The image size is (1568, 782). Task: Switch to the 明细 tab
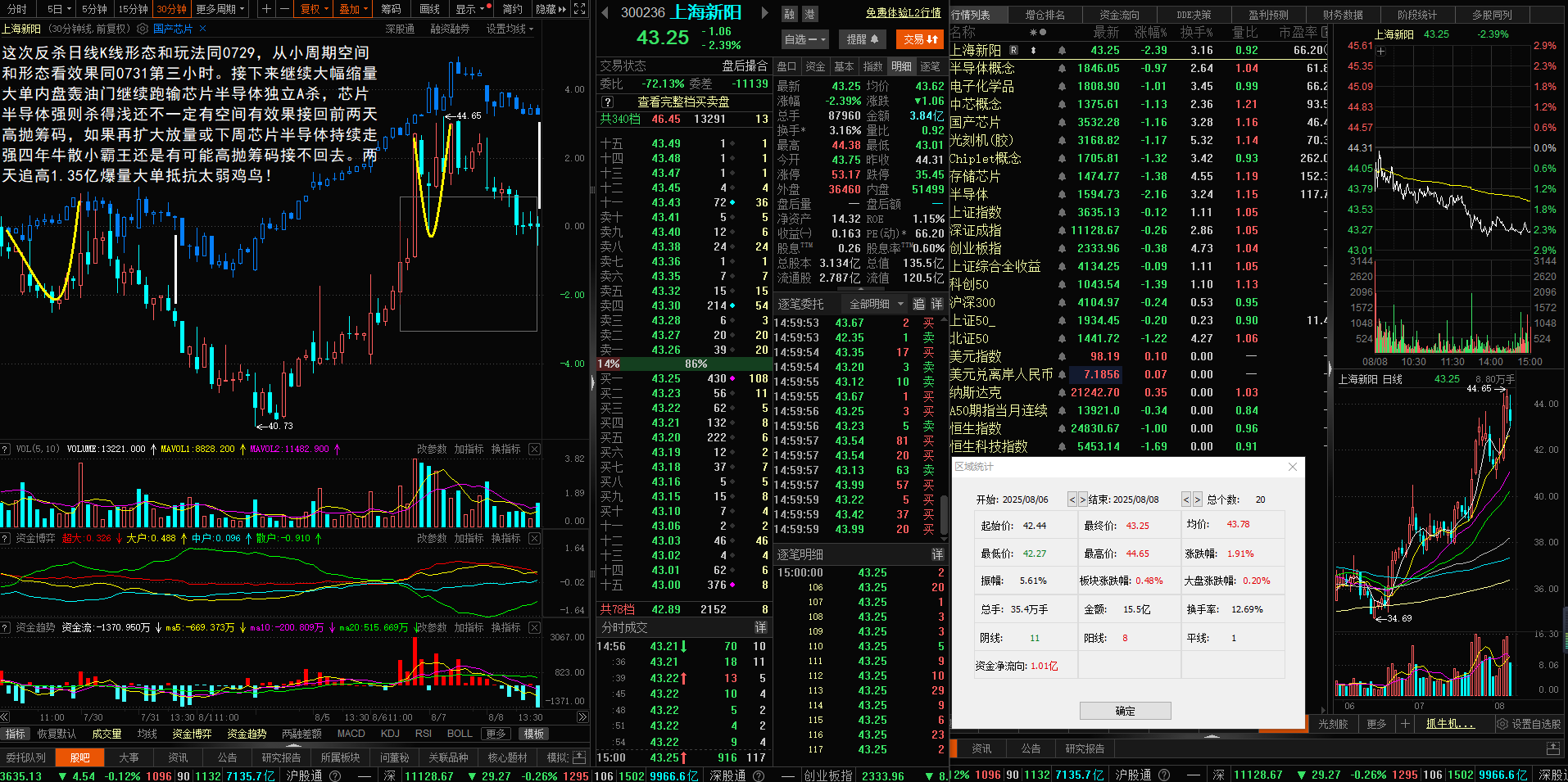pos(901,66)
